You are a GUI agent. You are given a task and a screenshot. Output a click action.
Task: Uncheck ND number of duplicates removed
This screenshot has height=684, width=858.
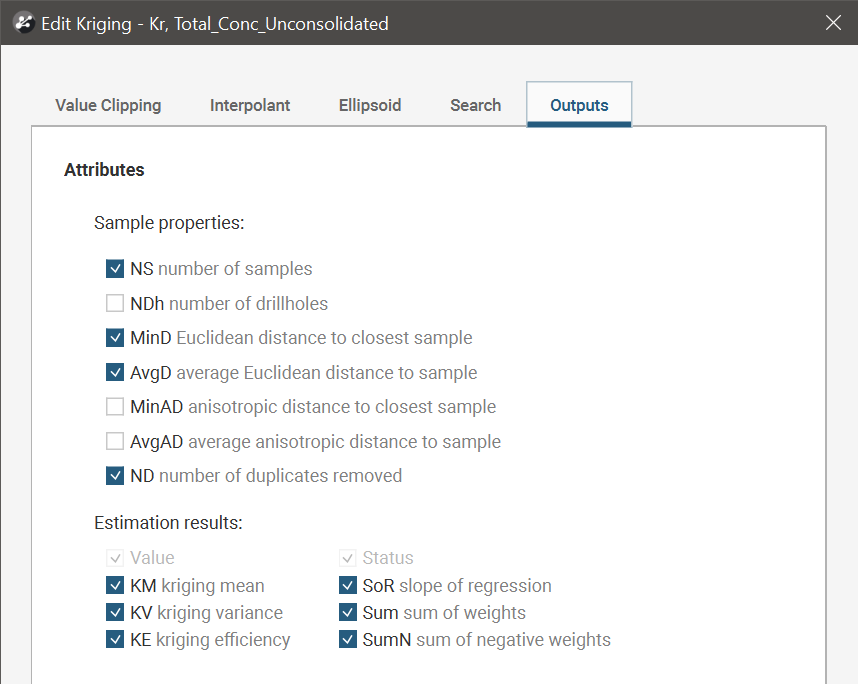(115, 476)
